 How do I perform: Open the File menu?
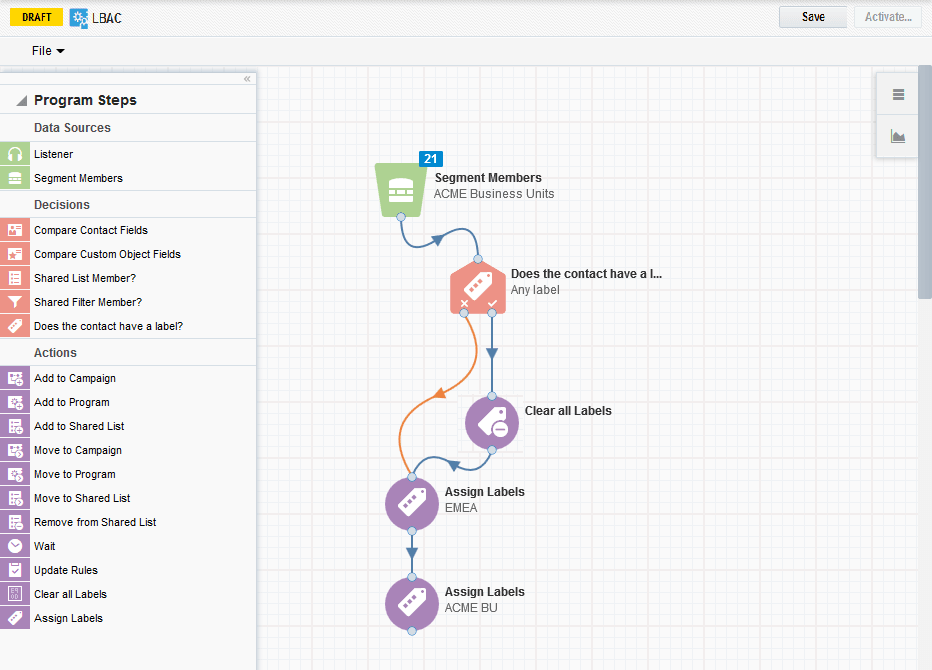(x=46, y=50)
